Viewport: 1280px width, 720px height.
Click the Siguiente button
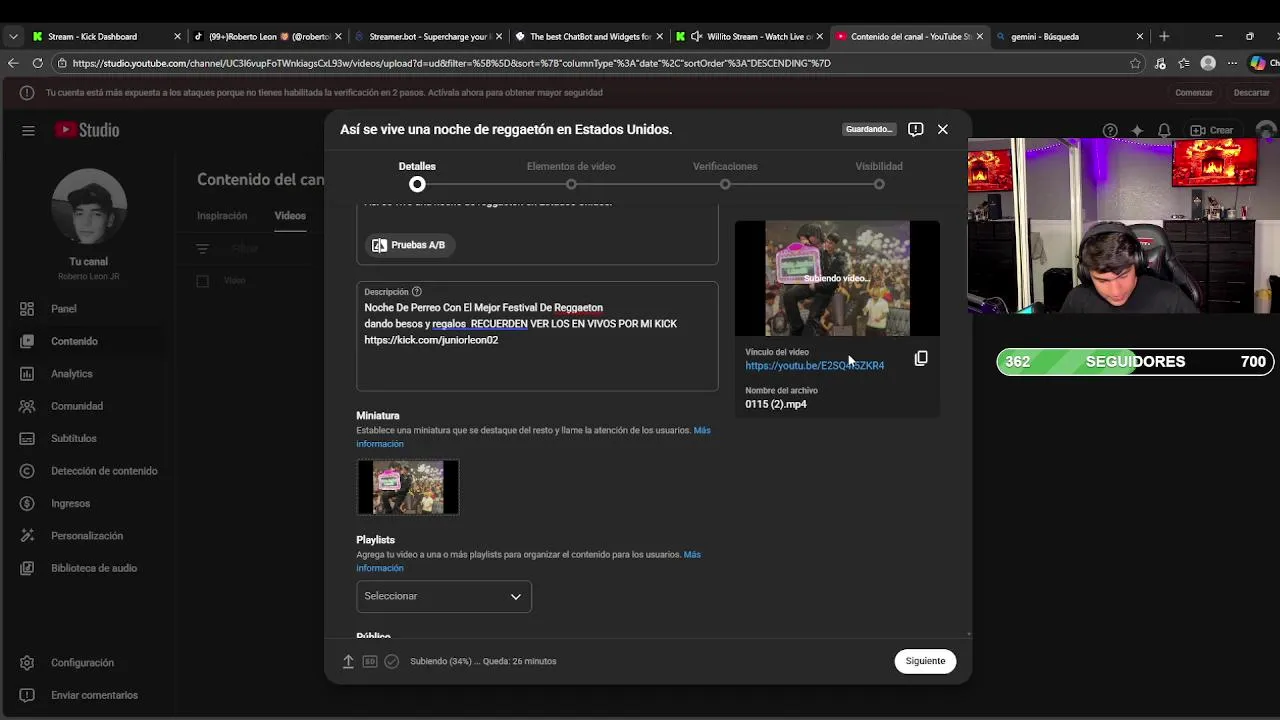click(925, 661)
